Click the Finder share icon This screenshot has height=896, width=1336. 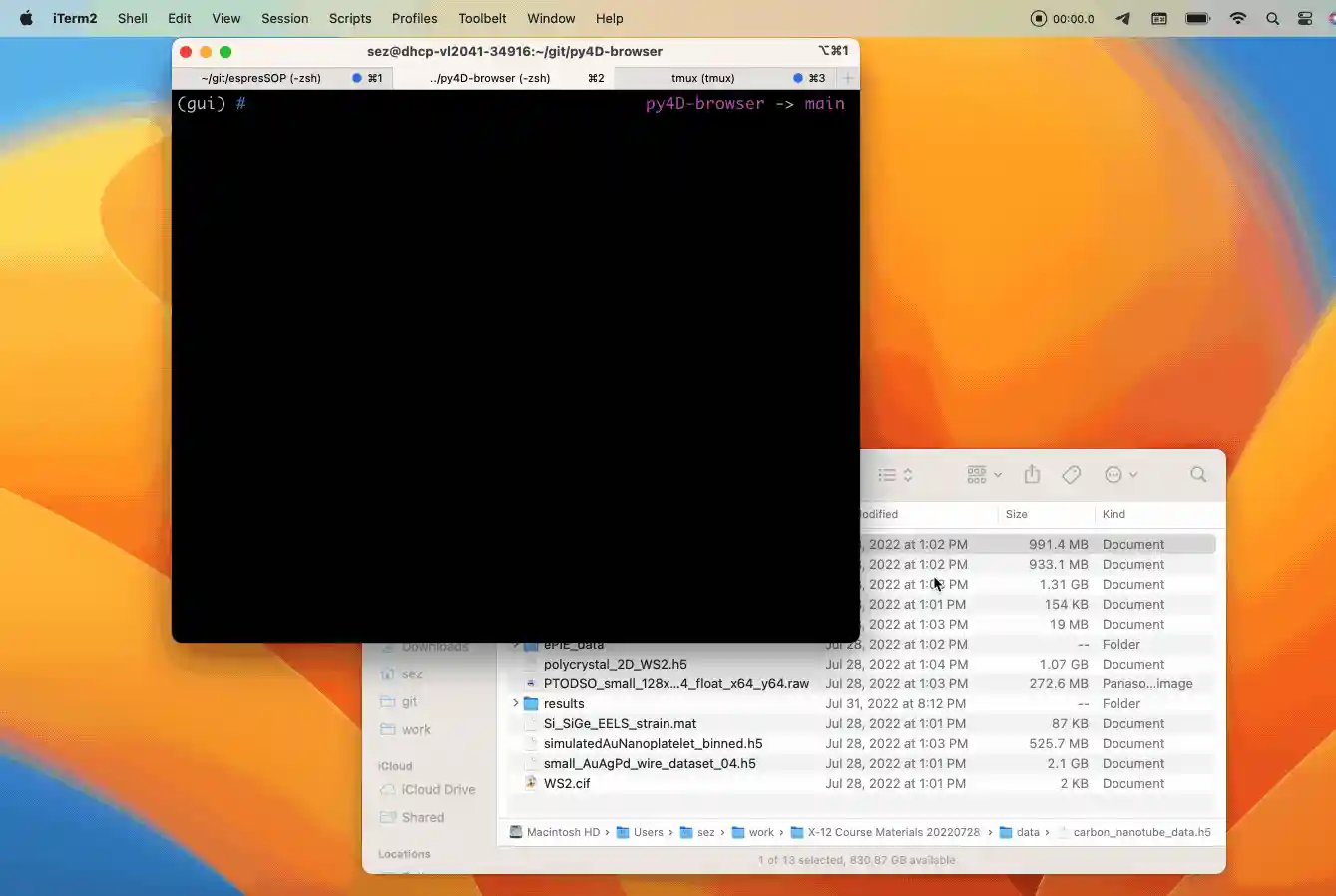coord(1032,475)
